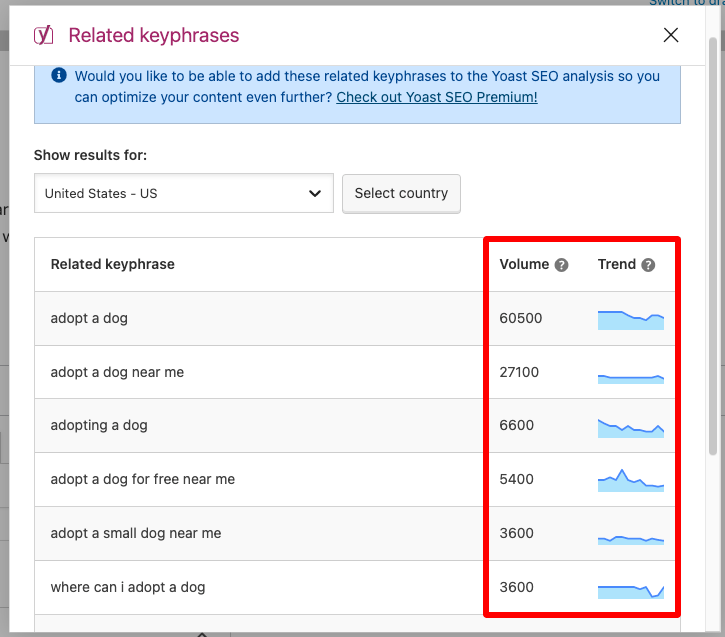Click the Related keyphrase column header

coord(112,264)
